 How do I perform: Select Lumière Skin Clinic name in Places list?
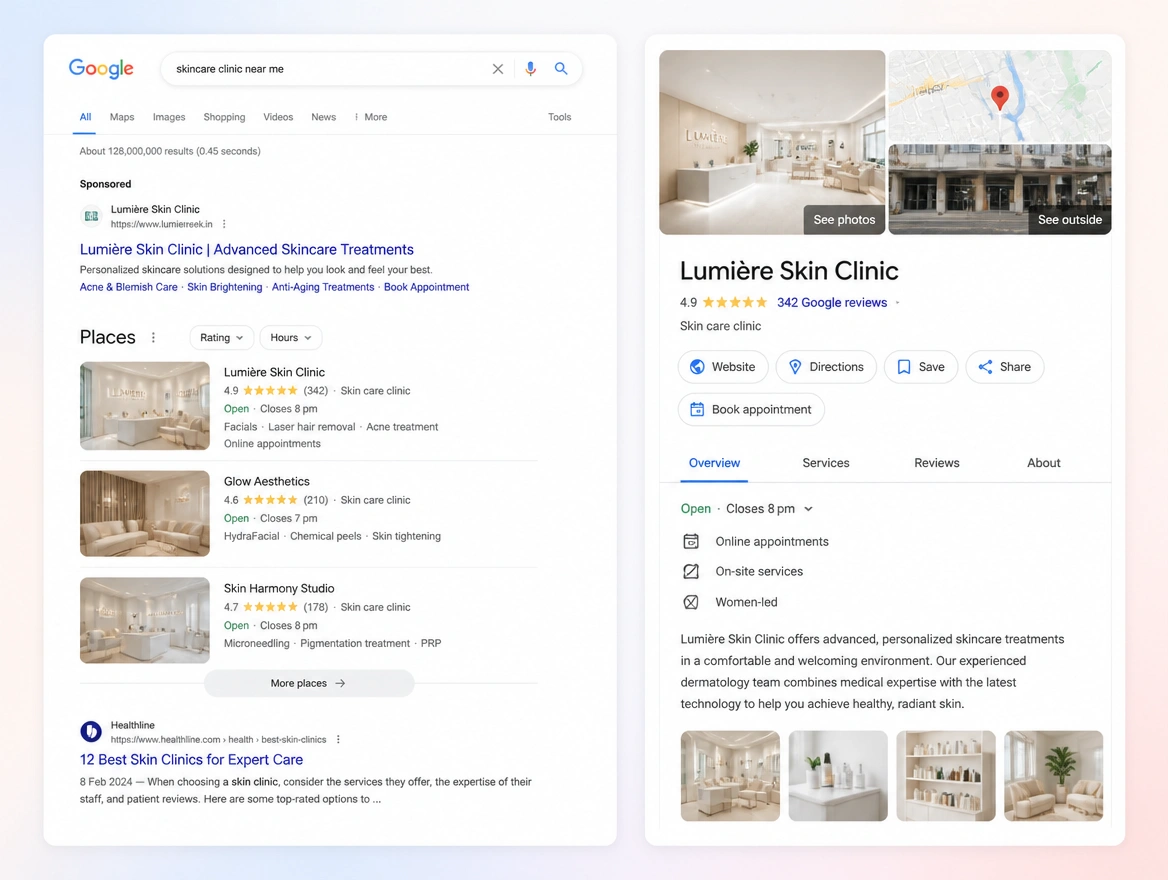coord(274,372)
